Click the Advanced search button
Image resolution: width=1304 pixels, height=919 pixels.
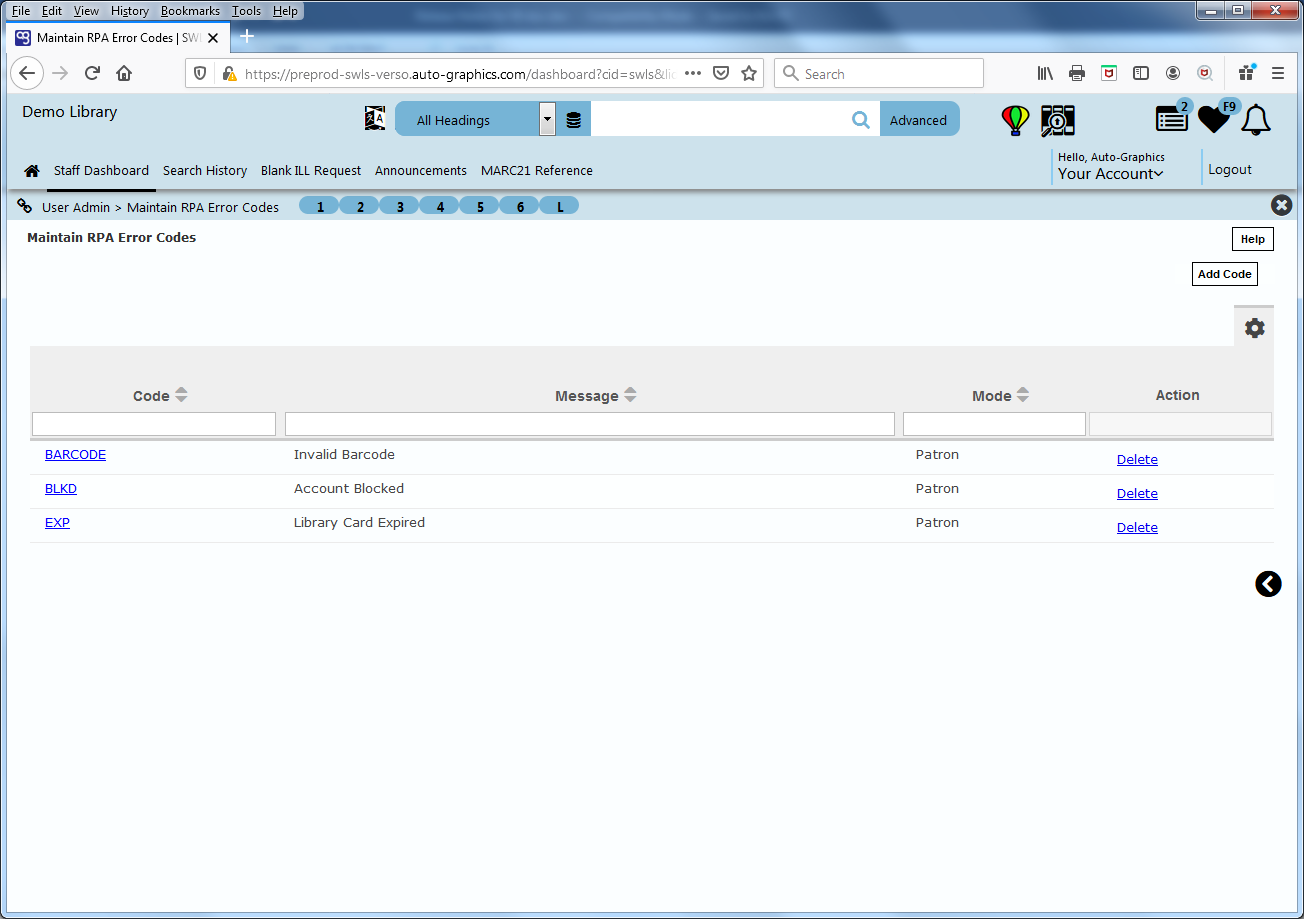(x=918, y=120)
